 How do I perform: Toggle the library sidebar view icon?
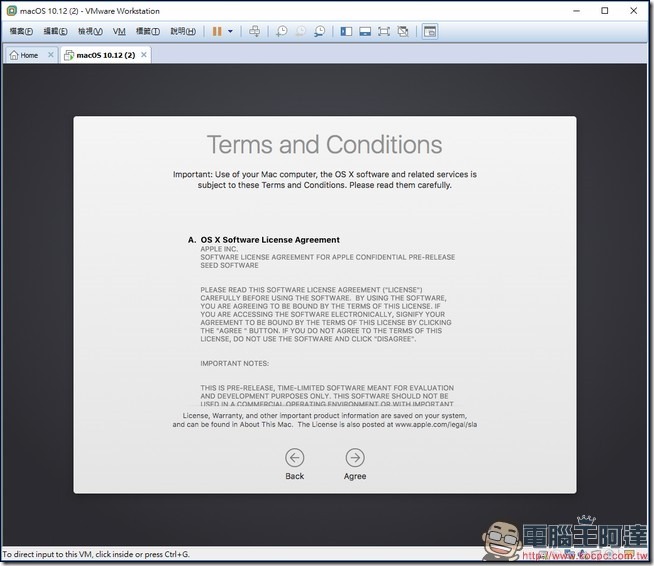(346, 31)
